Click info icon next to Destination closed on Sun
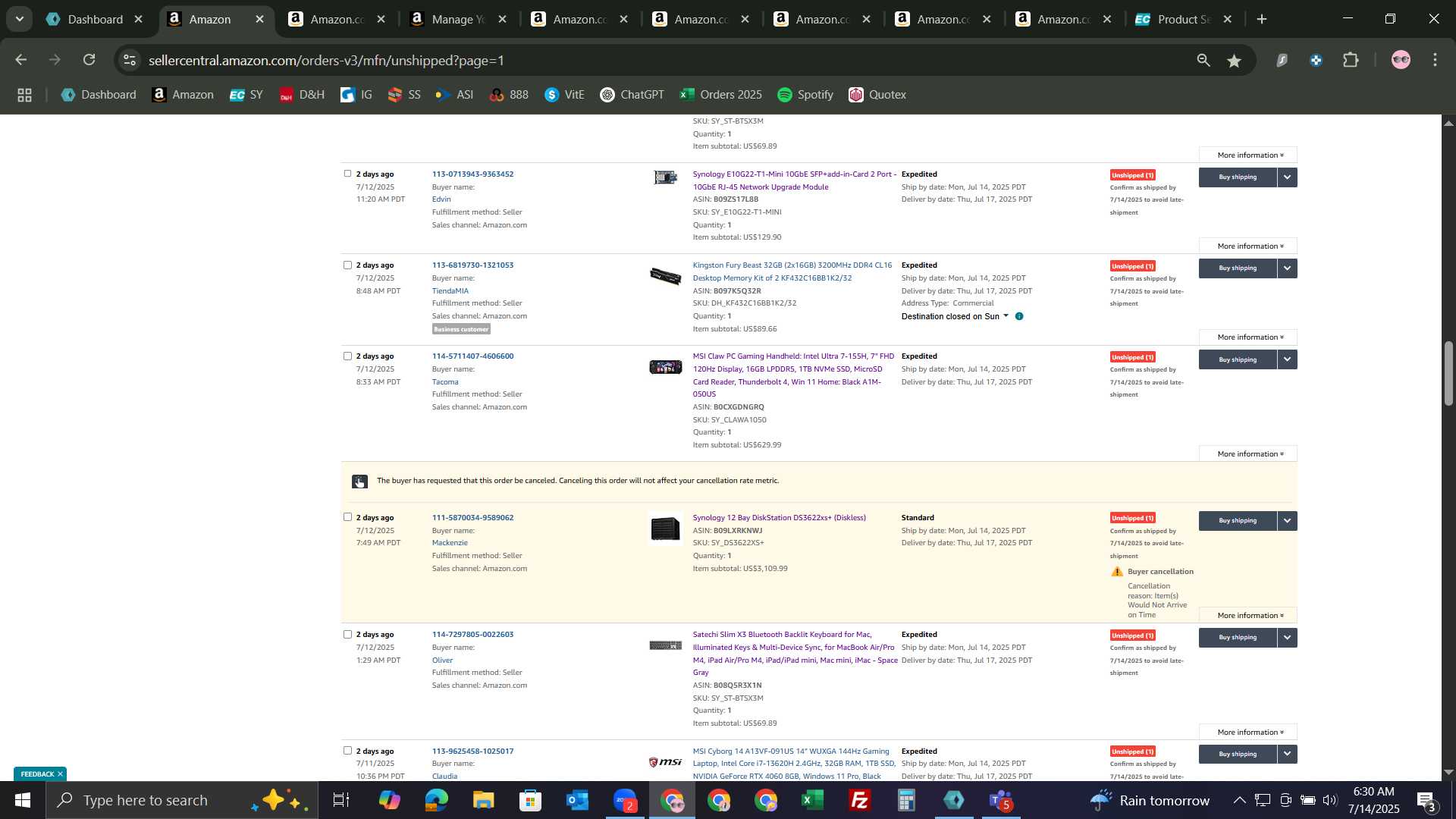Viewport: 1456px width, 819px height. click(1019, 316)
